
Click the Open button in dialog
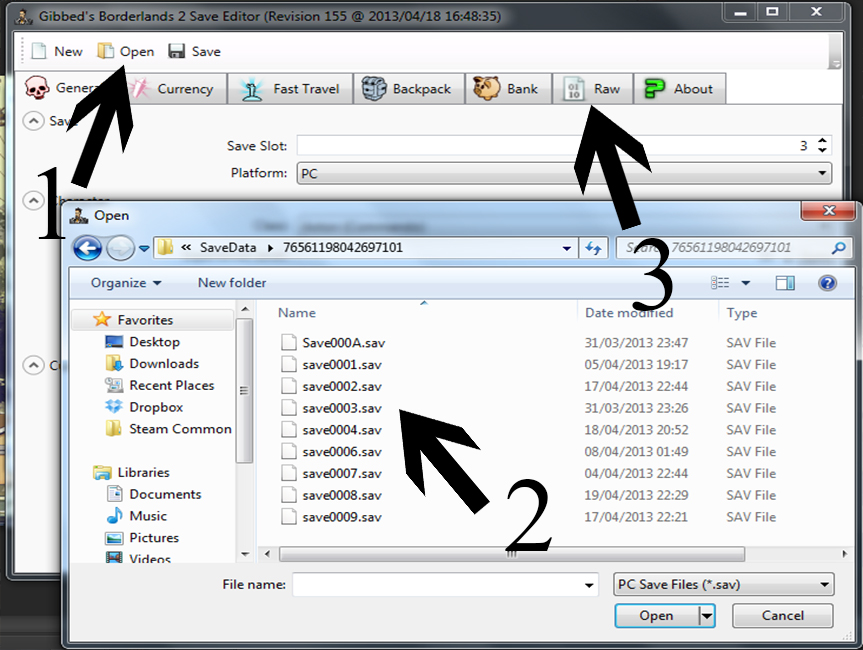(x=656, y=615)
